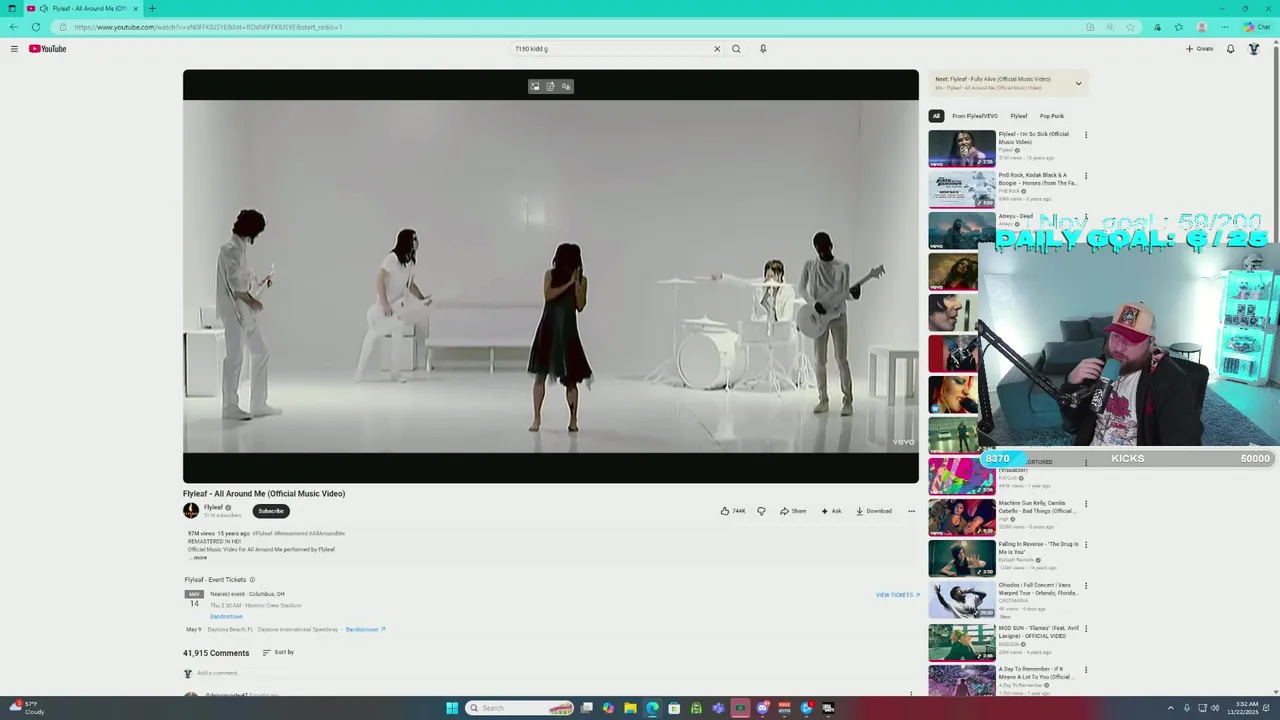Open options for A Day To Remember video
This screenshot has width=1280, height=720.
[1086, 670]
